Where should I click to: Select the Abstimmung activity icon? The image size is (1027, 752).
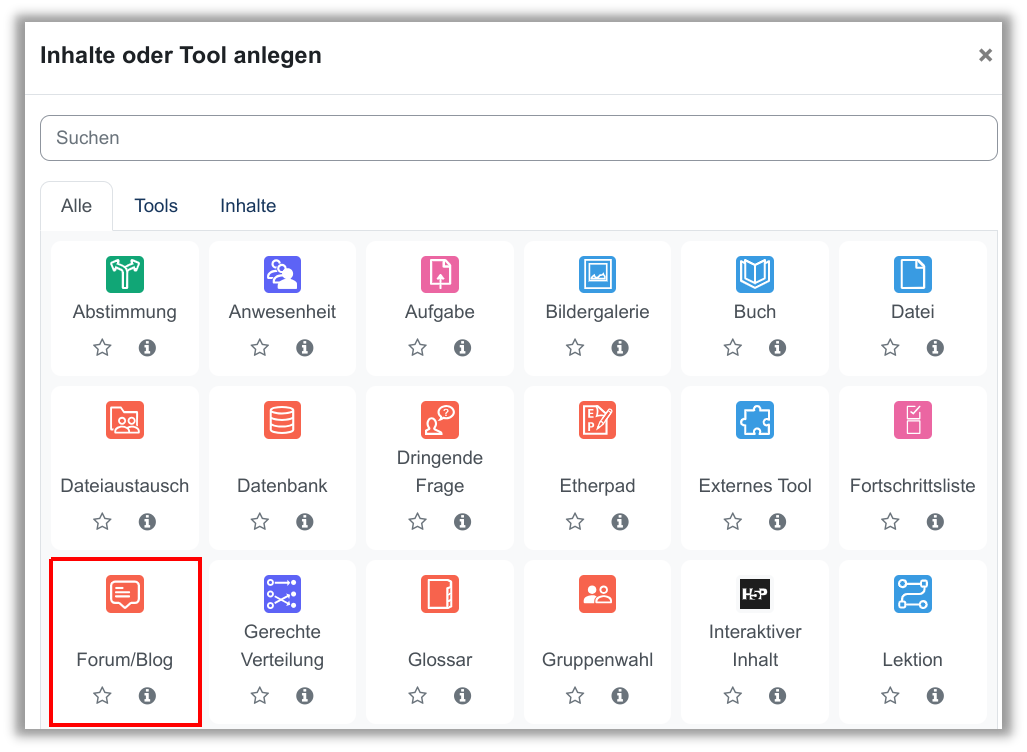(124, 274)
